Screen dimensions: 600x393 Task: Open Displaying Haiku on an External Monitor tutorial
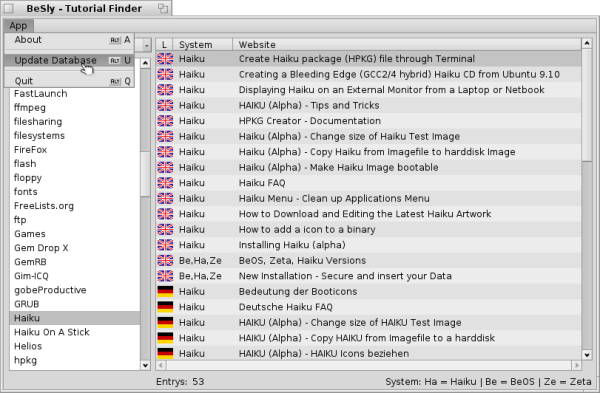coord(368,90)
